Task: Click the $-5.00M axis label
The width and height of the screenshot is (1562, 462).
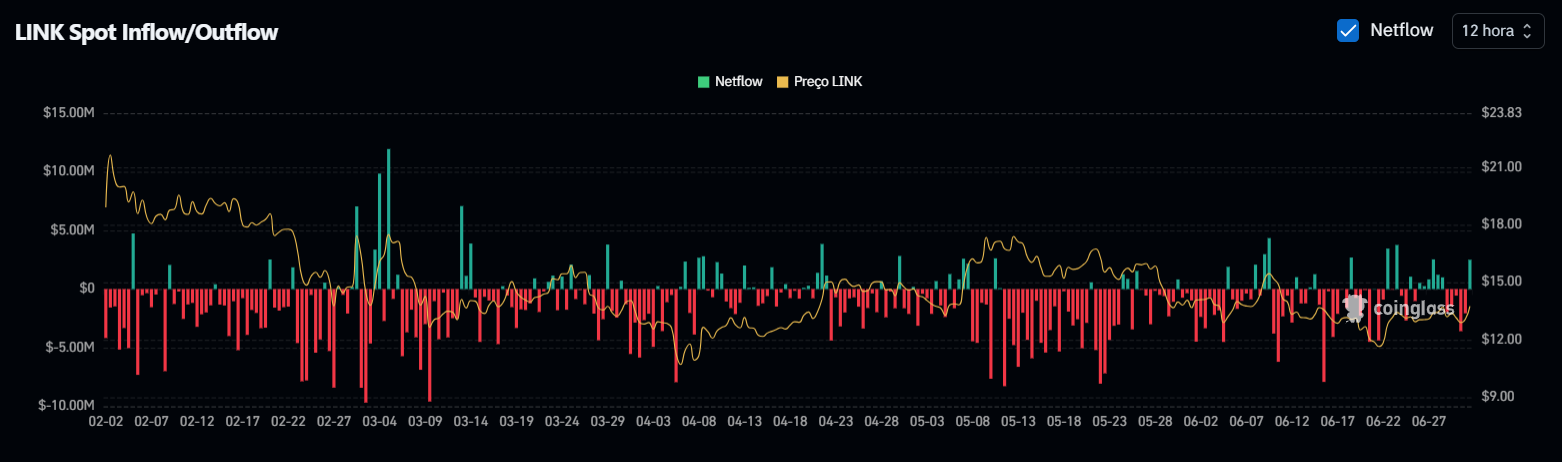Action: (70, 347)
